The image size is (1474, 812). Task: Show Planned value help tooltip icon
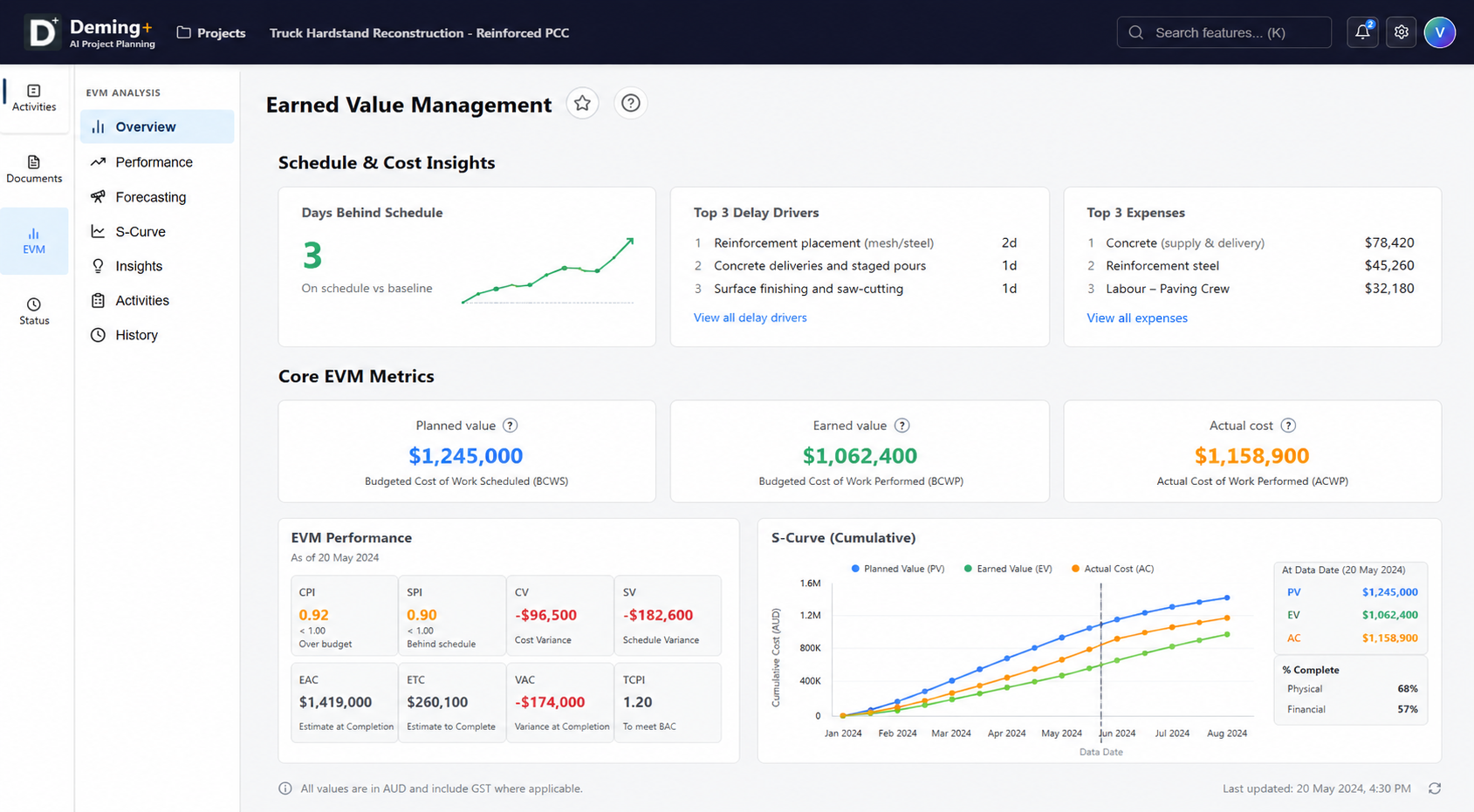tap(511, 426)
